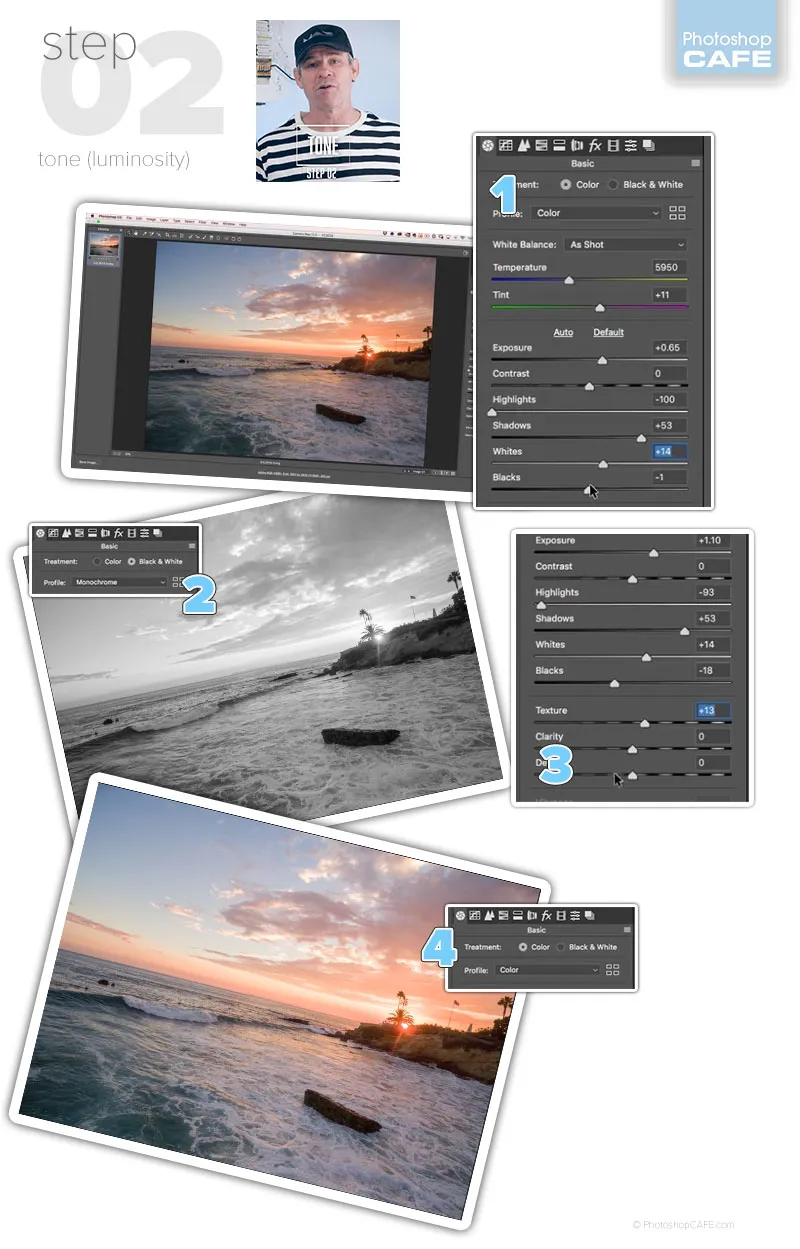
Task: Click the Auto tone link
Action: click(563, 332)
